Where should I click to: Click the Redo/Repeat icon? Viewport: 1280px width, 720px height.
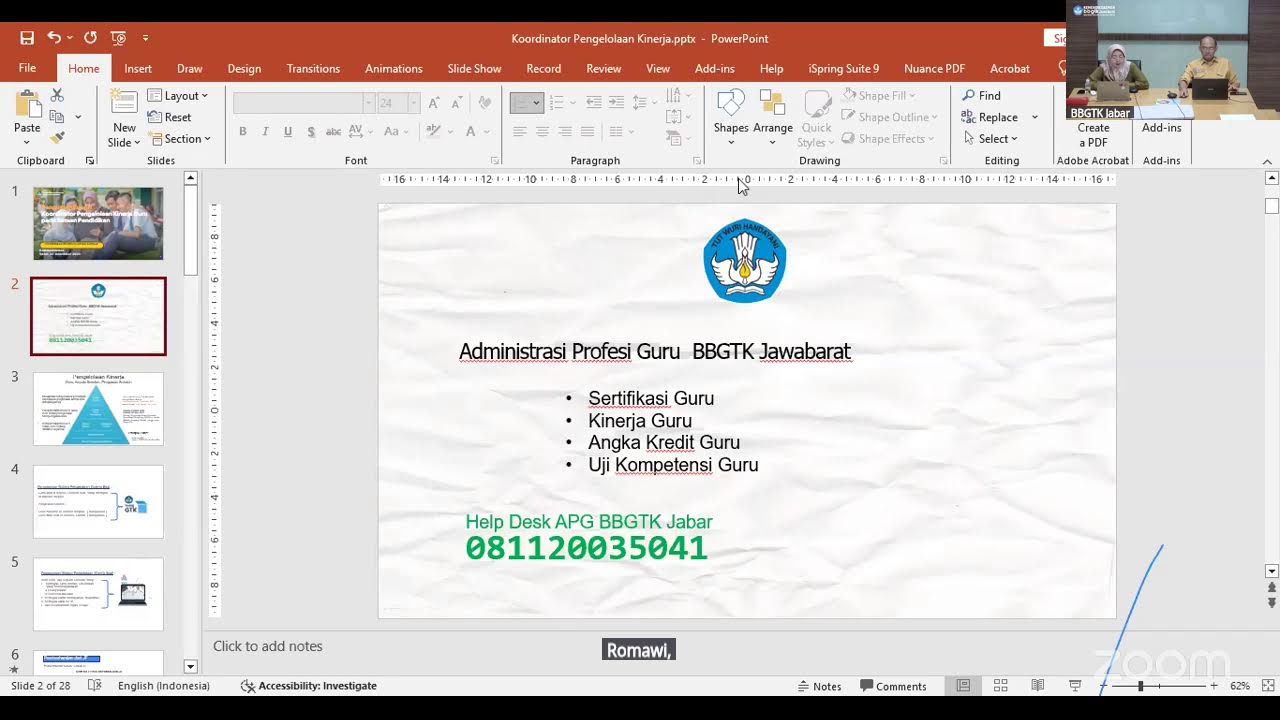(x=90, y=38)
